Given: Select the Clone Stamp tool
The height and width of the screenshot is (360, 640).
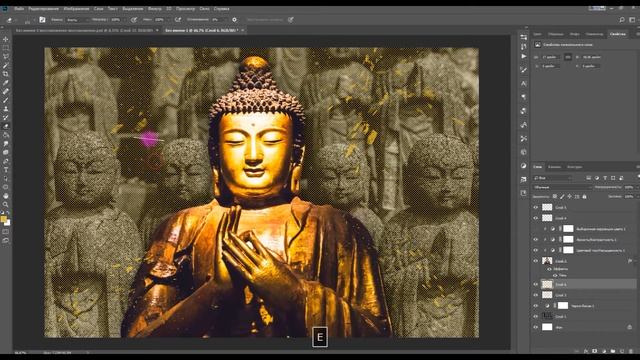Looking at the screenshot, I should click(6, 109).
